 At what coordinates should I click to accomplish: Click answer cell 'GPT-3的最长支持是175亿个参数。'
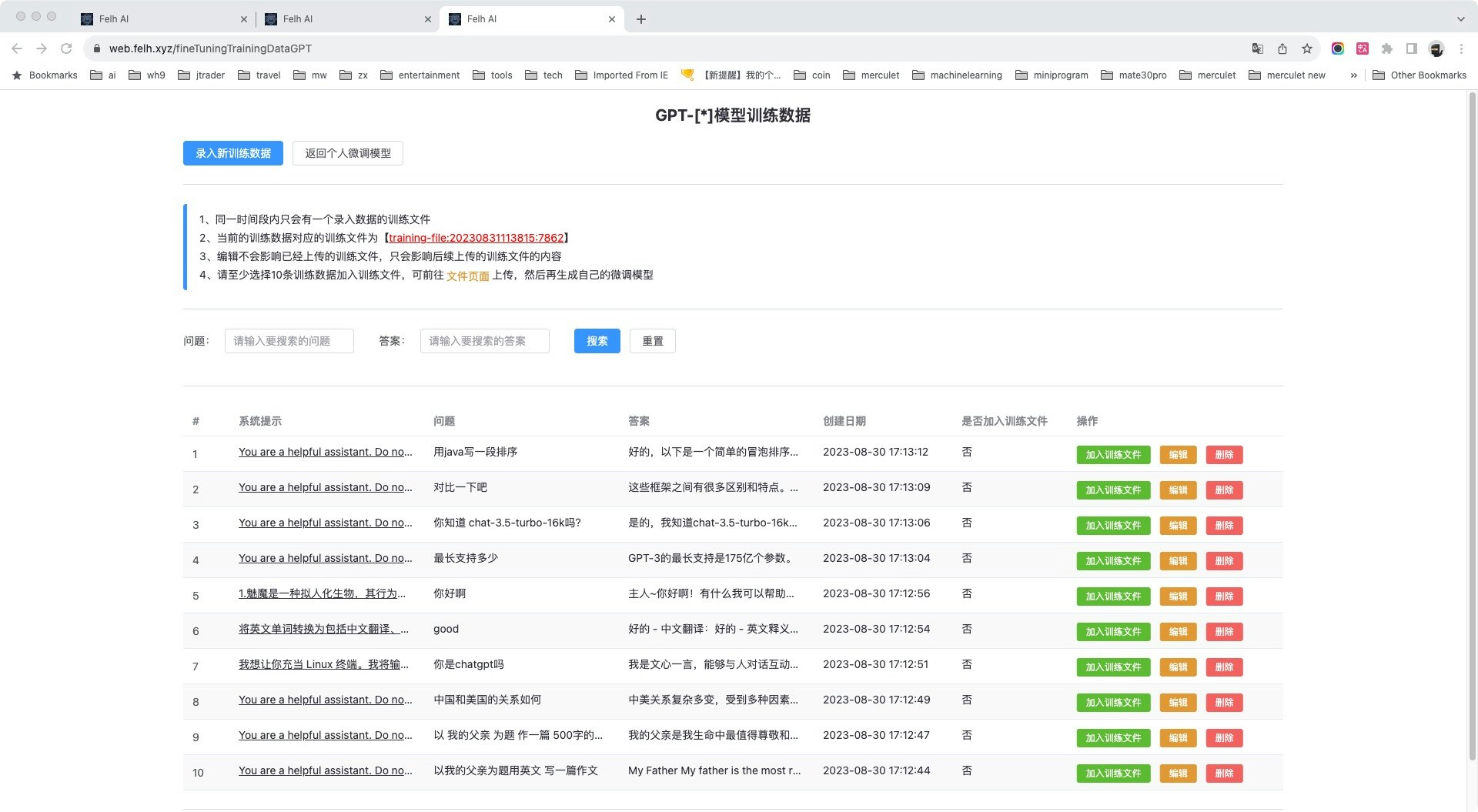[x=712, y=558]
